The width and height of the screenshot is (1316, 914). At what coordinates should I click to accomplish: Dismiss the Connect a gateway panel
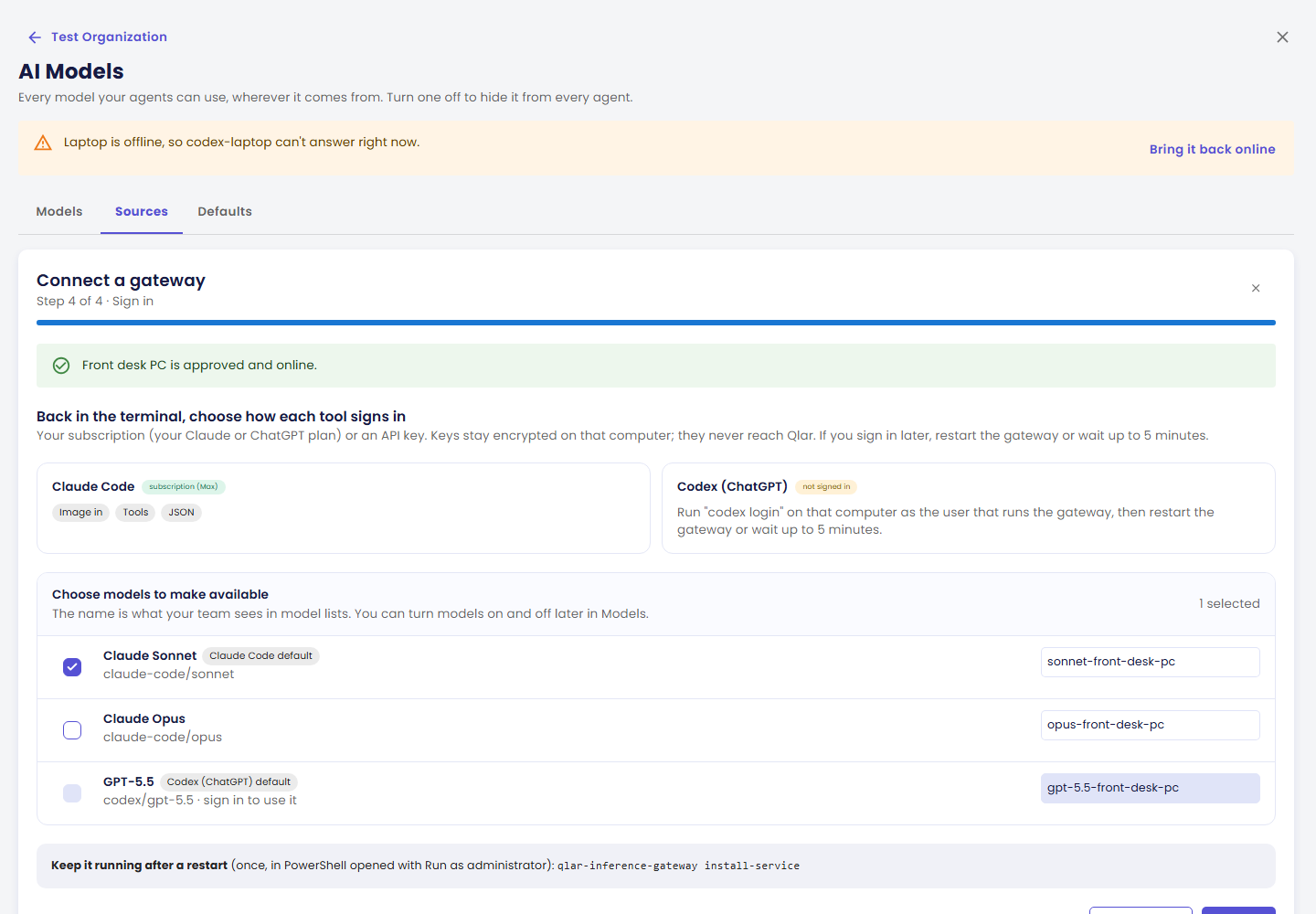(x=1256, y=288)
